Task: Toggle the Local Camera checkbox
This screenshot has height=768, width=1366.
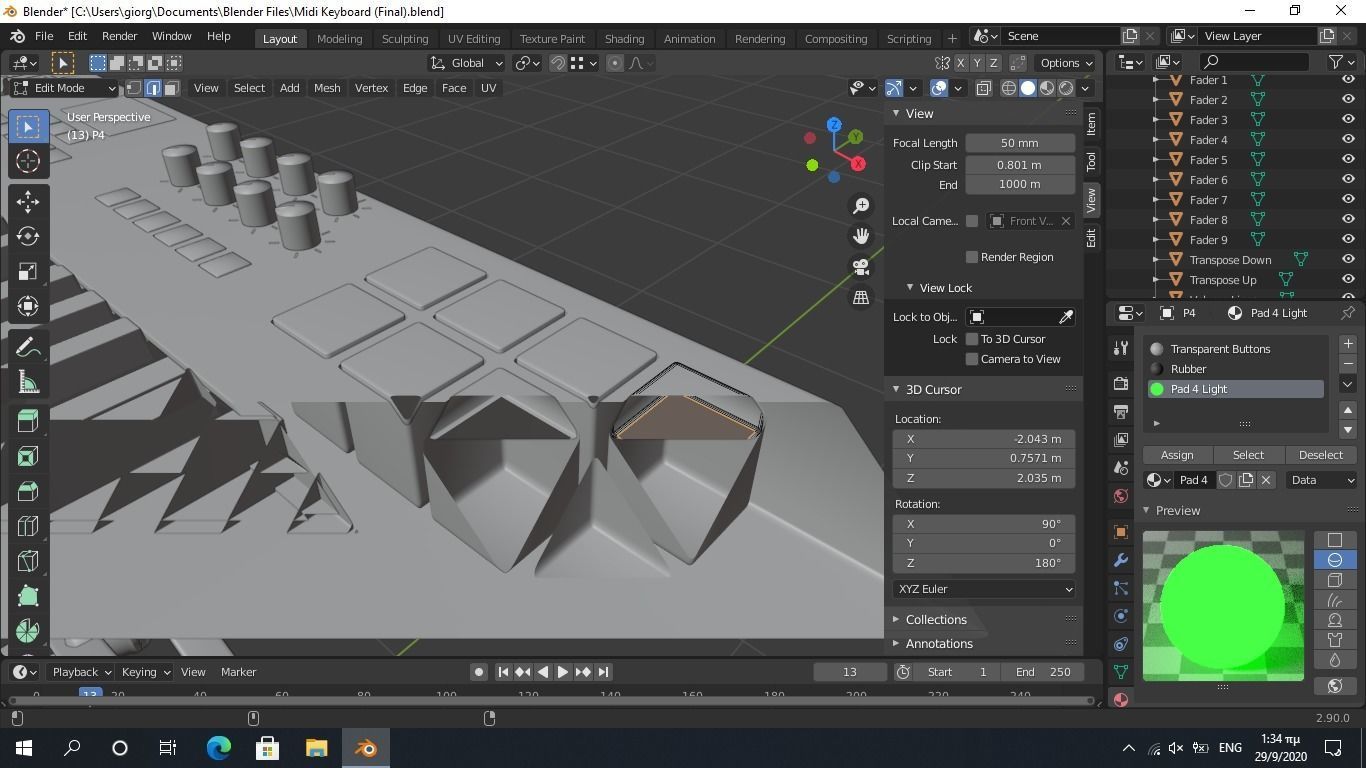Action: coord(971,221)
